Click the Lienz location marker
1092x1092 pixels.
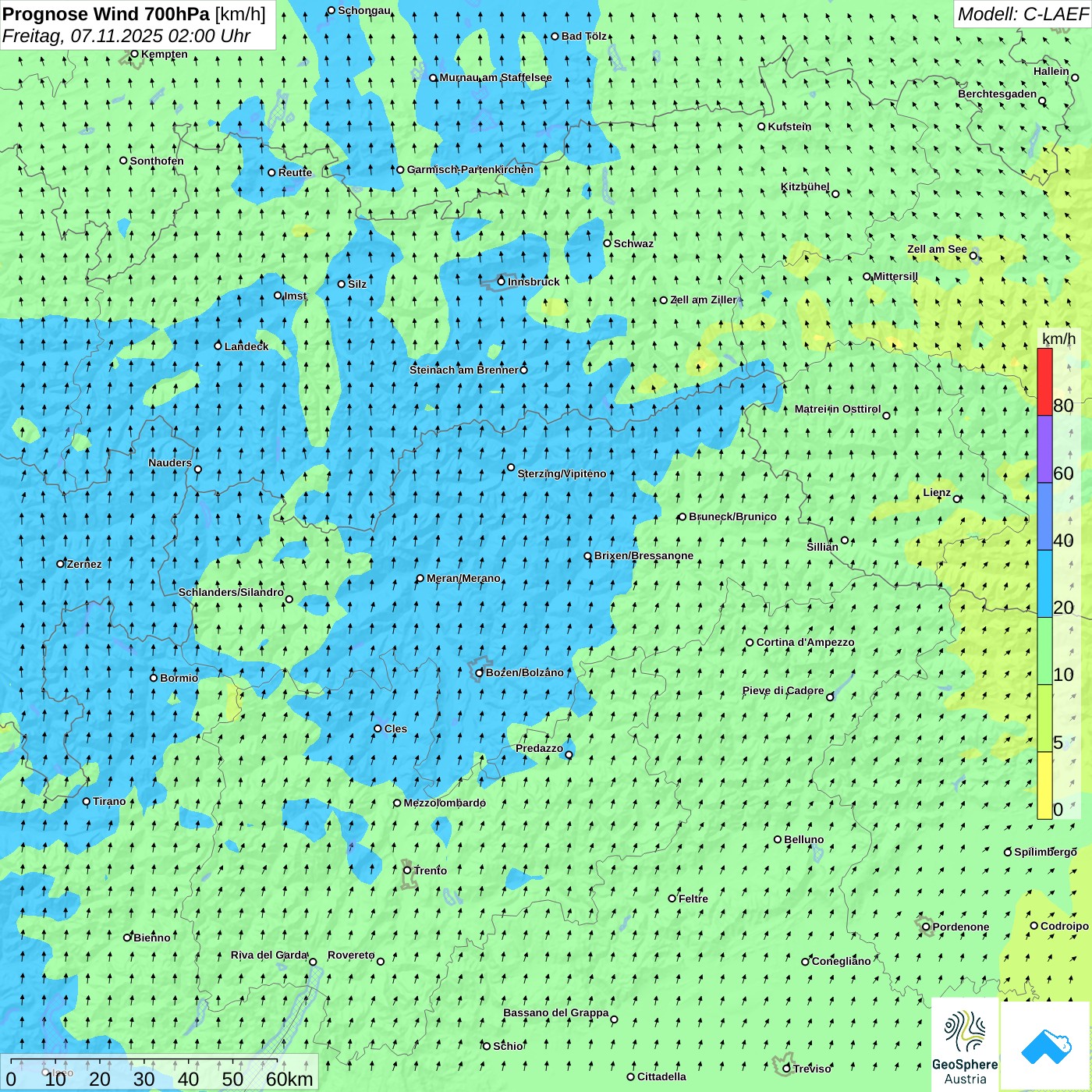[x=957, y=499]
